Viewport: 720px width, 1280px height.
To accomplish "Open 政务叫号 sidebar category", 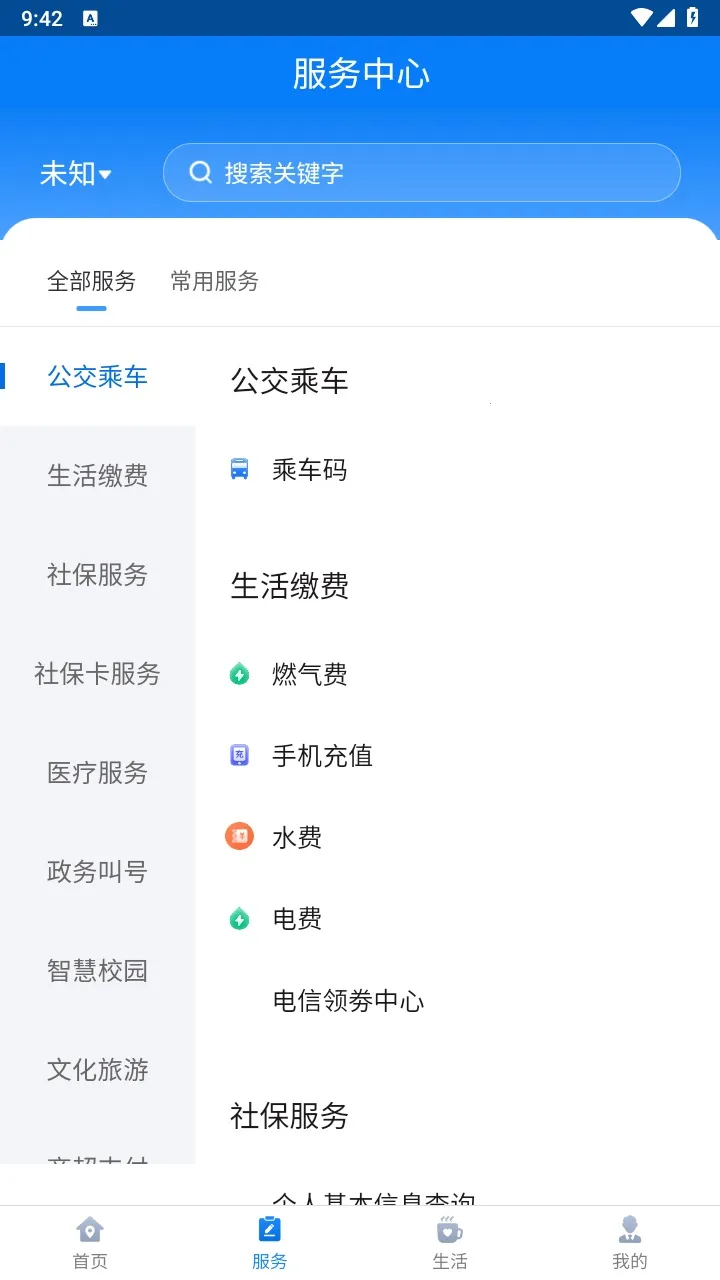I will [x=98, y=872].
